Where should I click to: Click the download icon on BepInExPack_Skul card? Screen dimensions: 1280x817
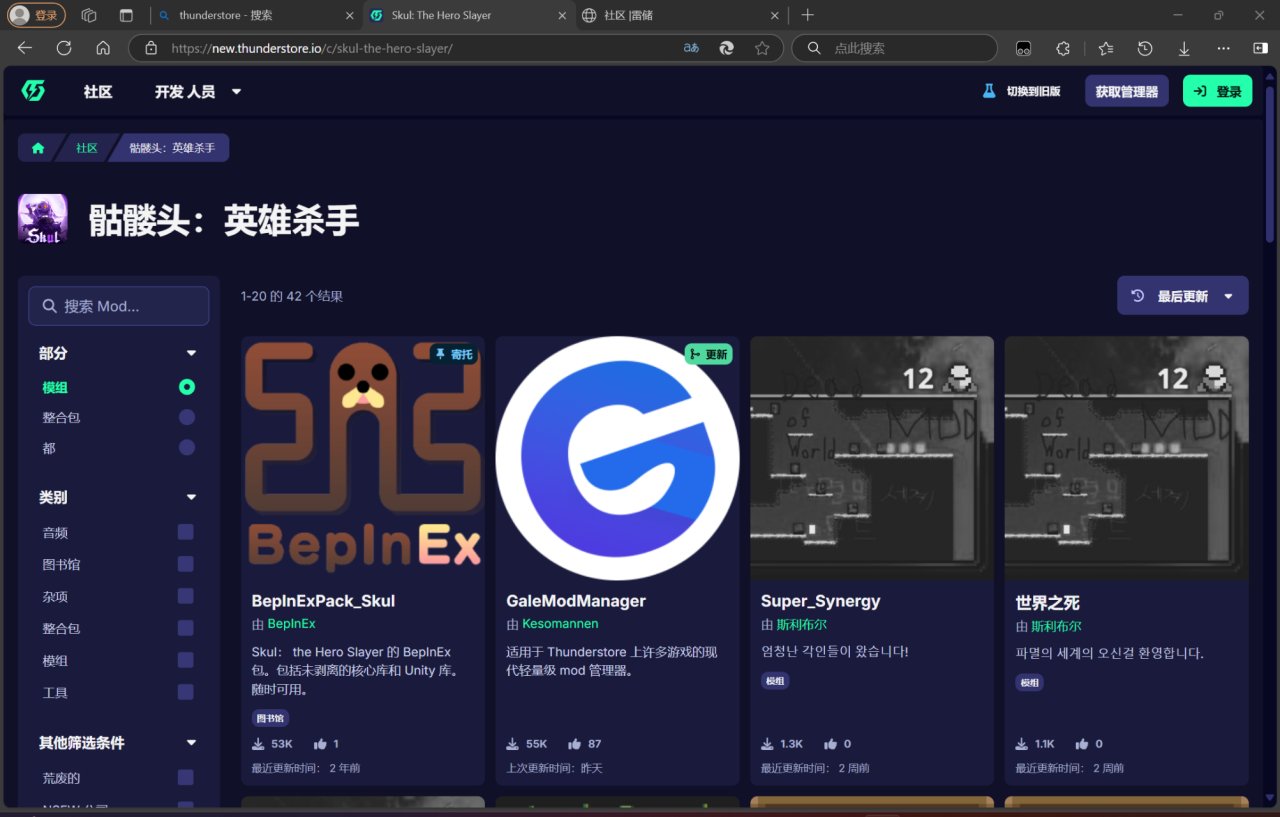pyautogui.click(x=258, y=744)
